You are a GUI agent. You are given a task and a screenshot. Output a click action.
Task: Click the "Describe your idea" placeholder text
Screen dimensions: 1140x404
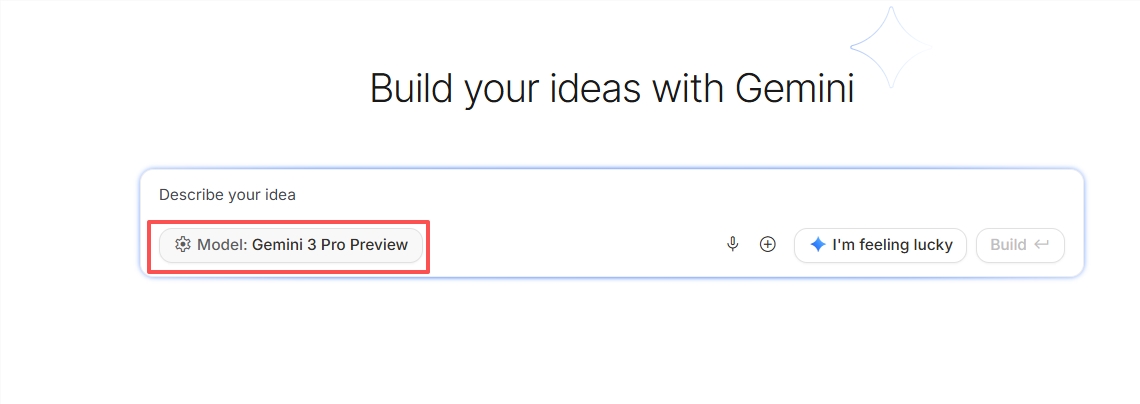[x=227, y=195]
